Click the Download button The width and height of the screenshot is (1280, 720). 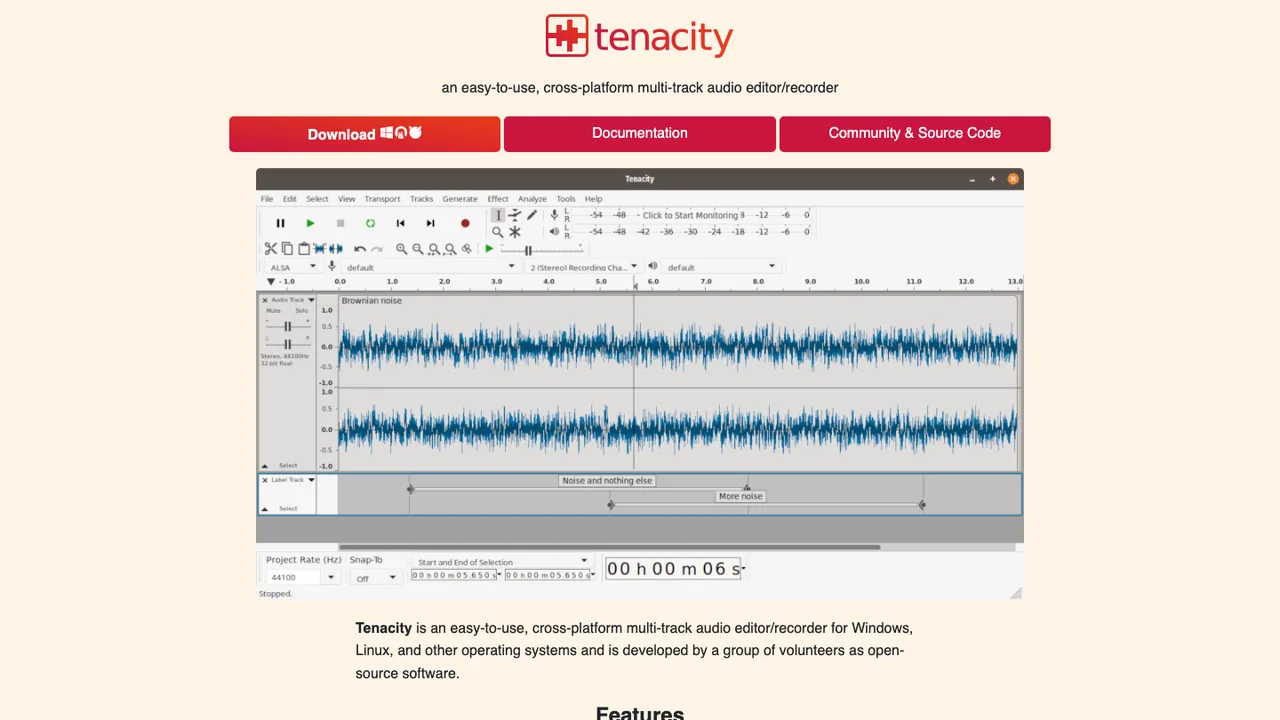[x=364, y=134]
